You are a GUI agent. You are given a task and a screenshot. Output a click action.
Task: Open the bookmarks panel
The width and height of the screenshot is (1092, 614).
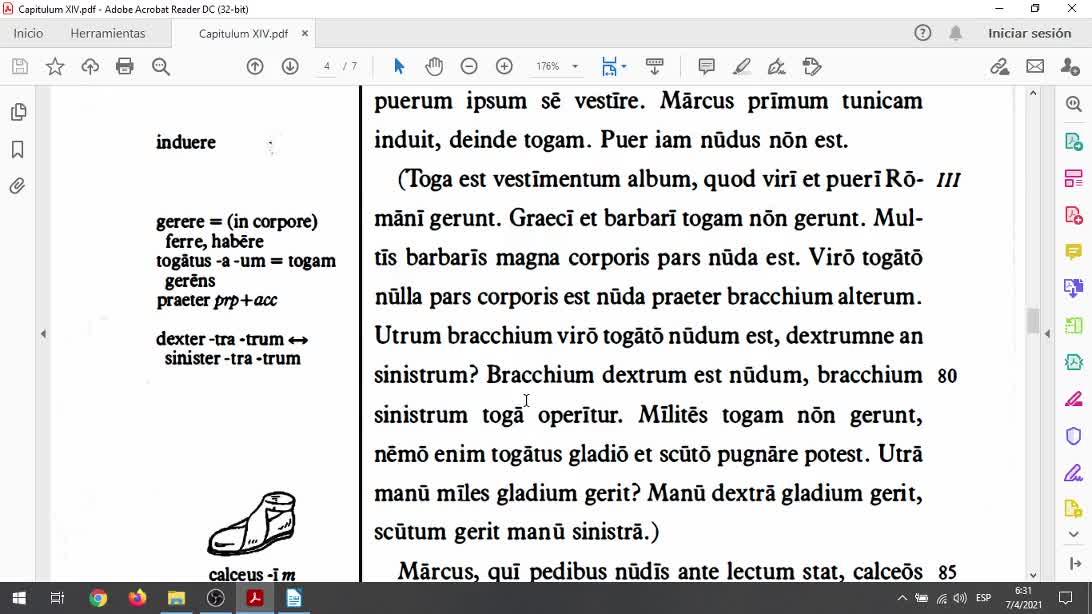18,149
